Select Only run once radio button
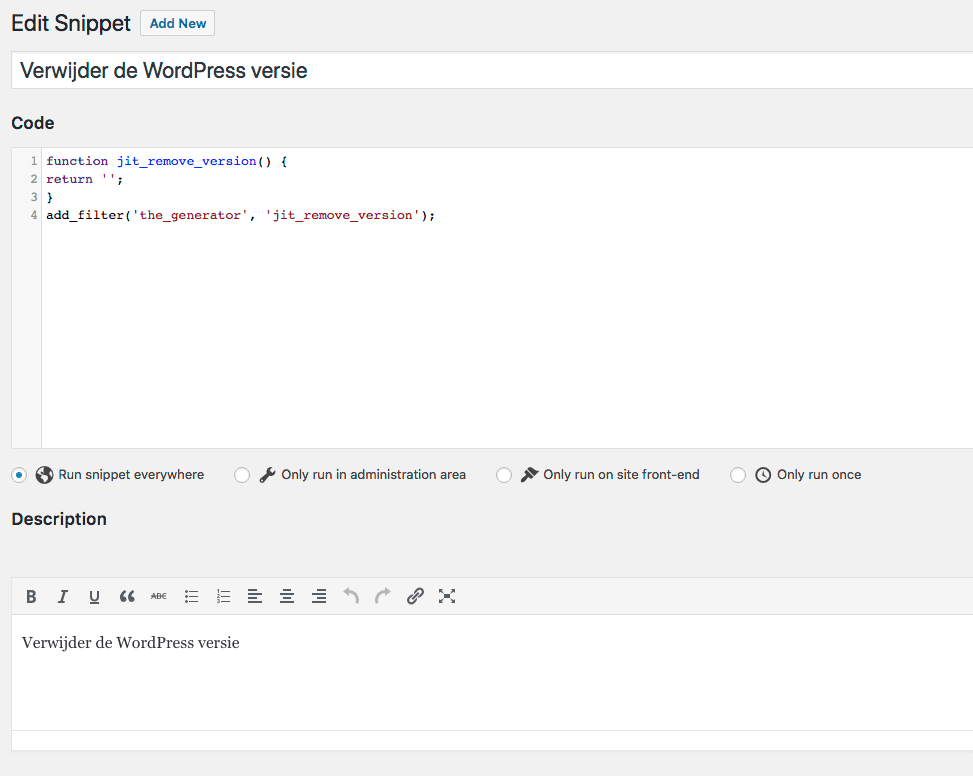 (738, 475)
